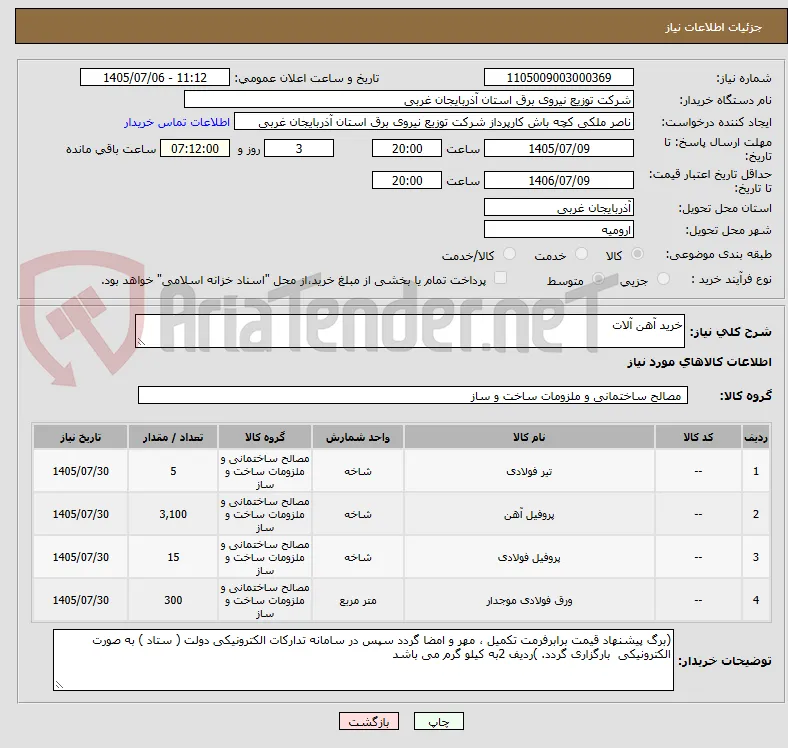Click the remaining time 07:12:00 field
Image resolution: width=788 pixels, height=748 pixels.
[x=195, y=148]
